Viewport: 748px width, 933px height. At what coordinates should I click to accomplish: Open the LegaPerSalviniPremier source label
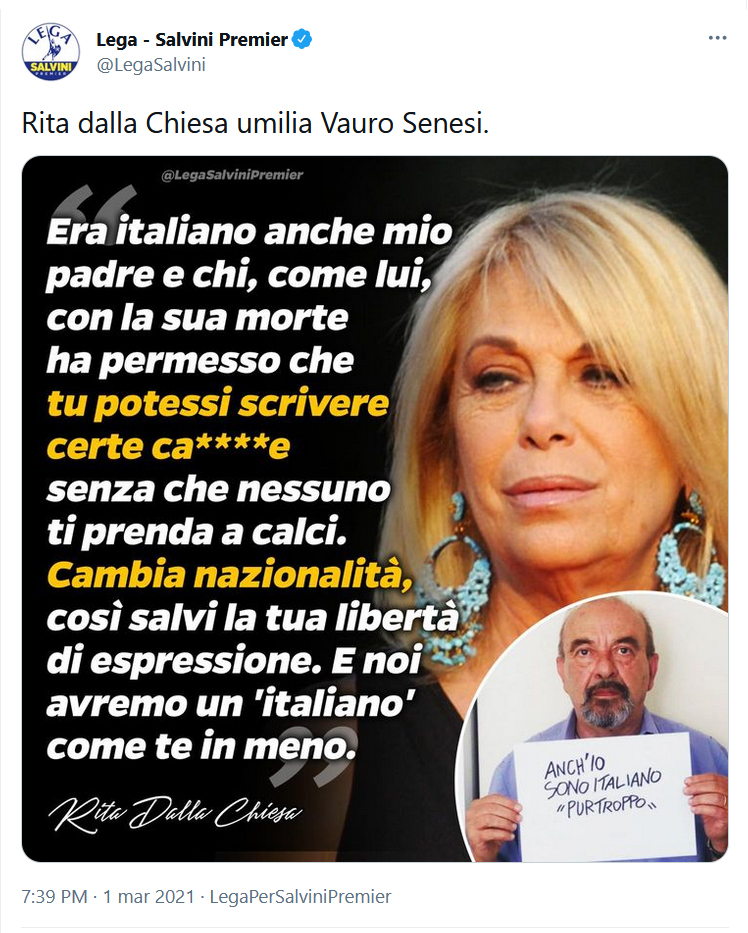pyautogui.click(x=301, y=896)
